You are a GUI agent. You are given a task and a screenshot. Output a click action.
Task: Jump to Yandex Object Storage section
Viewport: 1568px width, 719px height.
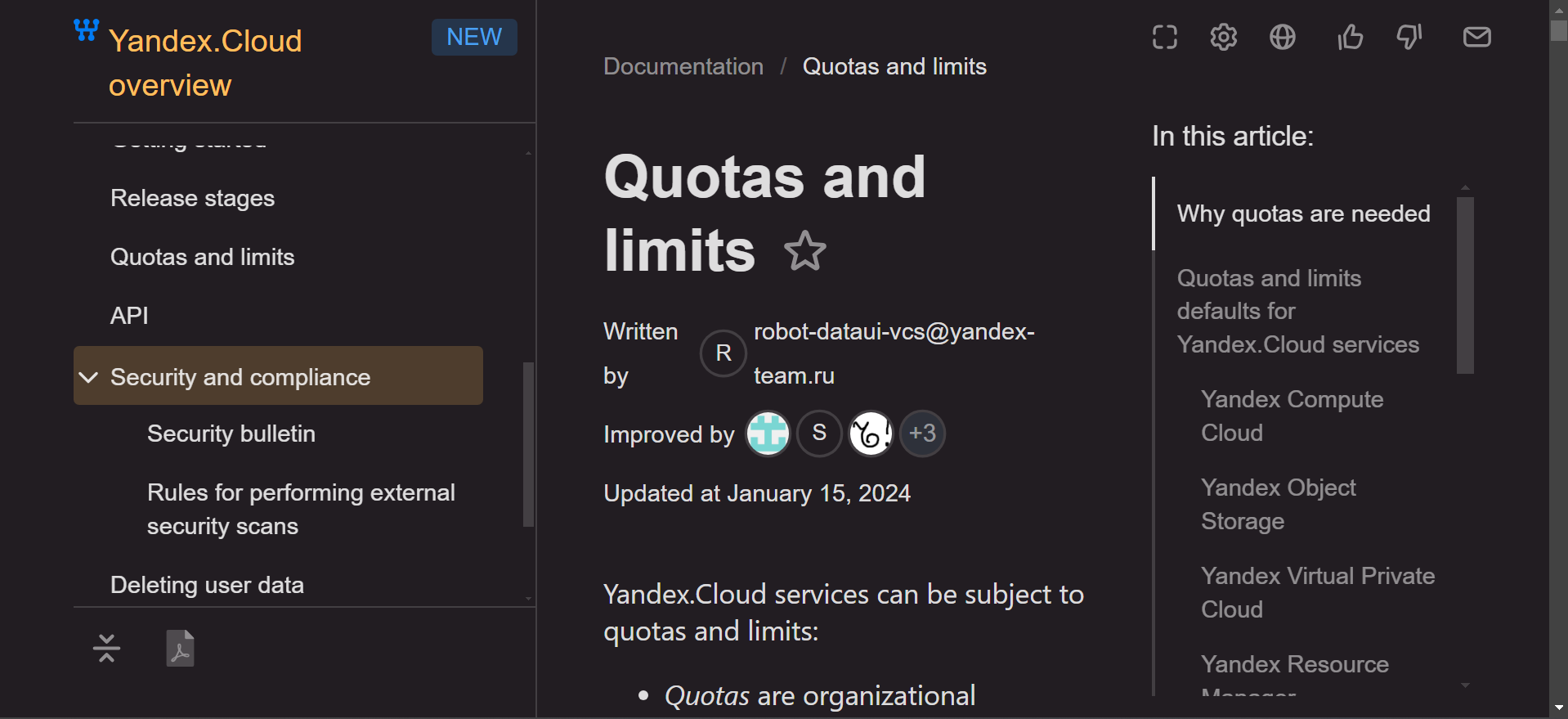pos(1278,504)
